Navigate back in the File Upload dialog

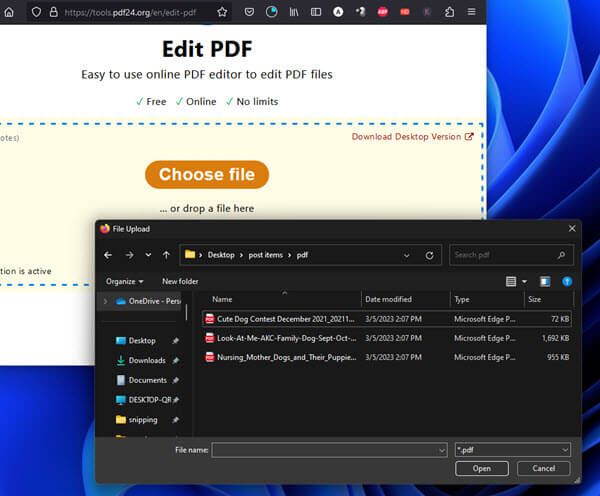(108, 255)
